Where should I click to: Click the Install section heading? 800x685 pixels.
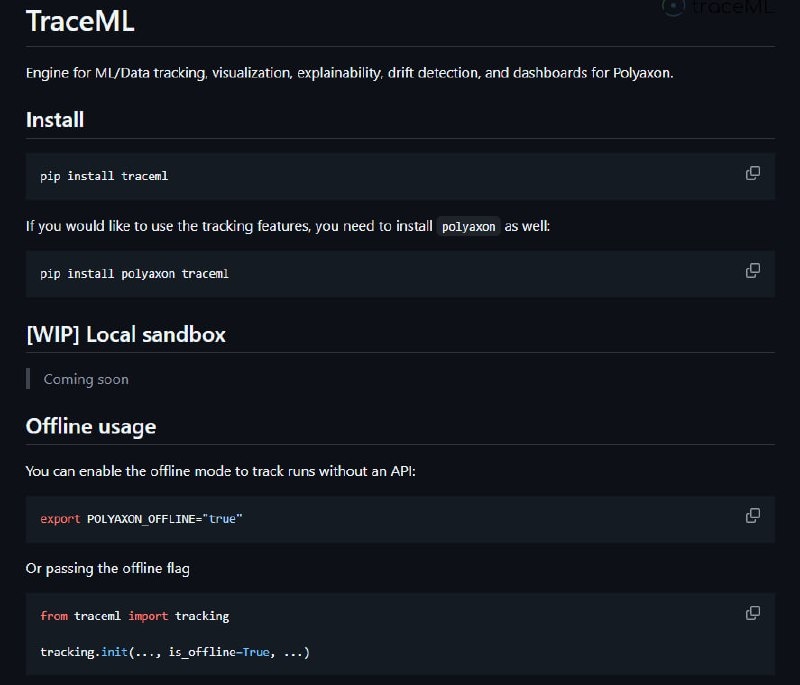tap(55, 120)
